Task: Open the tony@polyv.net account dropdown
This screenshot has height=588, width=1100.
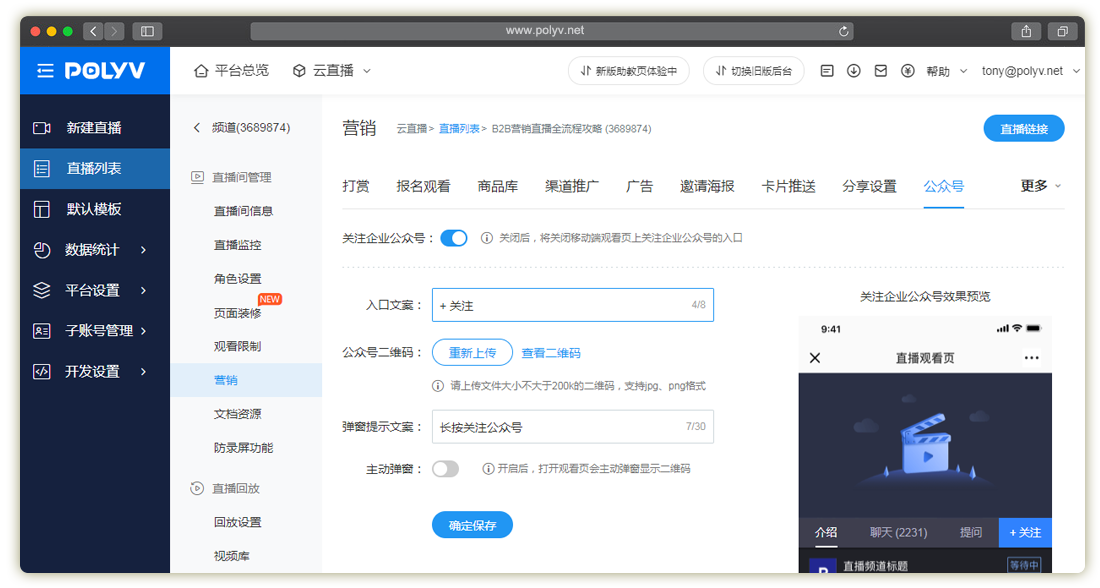Action: click(1031, 71)
